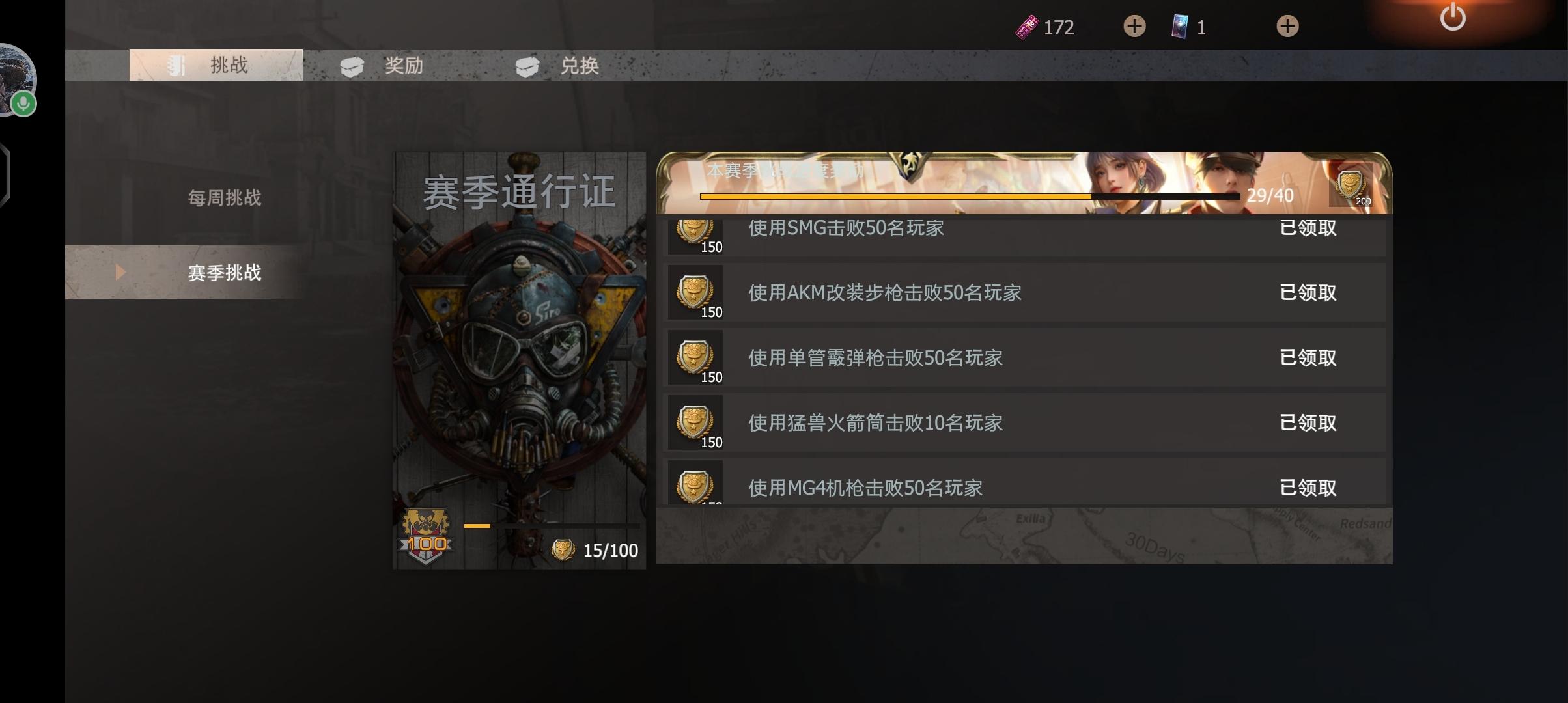Open the 赛季通行证 gas mask artwork
Image resolution: width=1568 pixels, height=703 pixels.
click(x=519, y=360)
